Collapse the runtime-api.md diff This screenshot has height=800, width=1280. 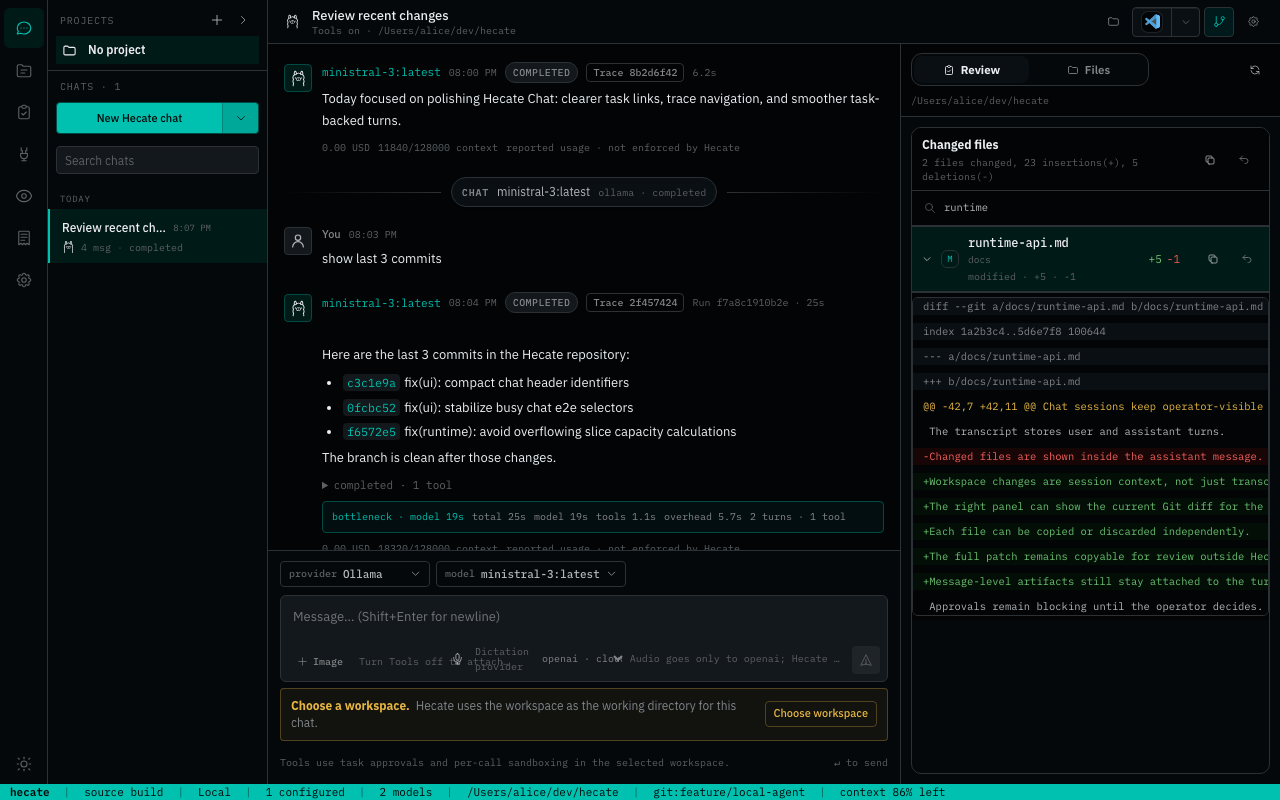[927, 259]
